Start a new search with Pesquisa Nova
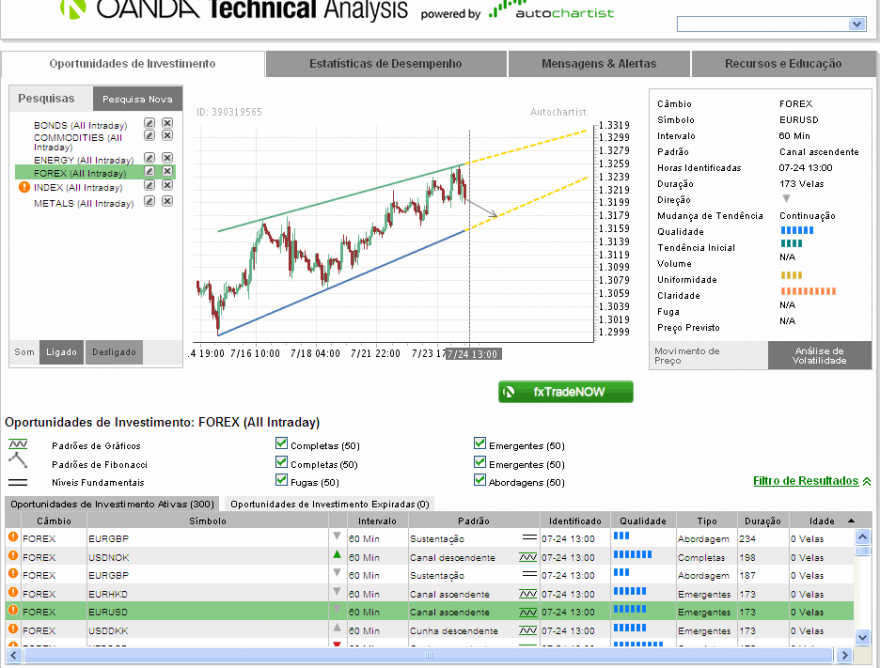 [x=138, y=99]
